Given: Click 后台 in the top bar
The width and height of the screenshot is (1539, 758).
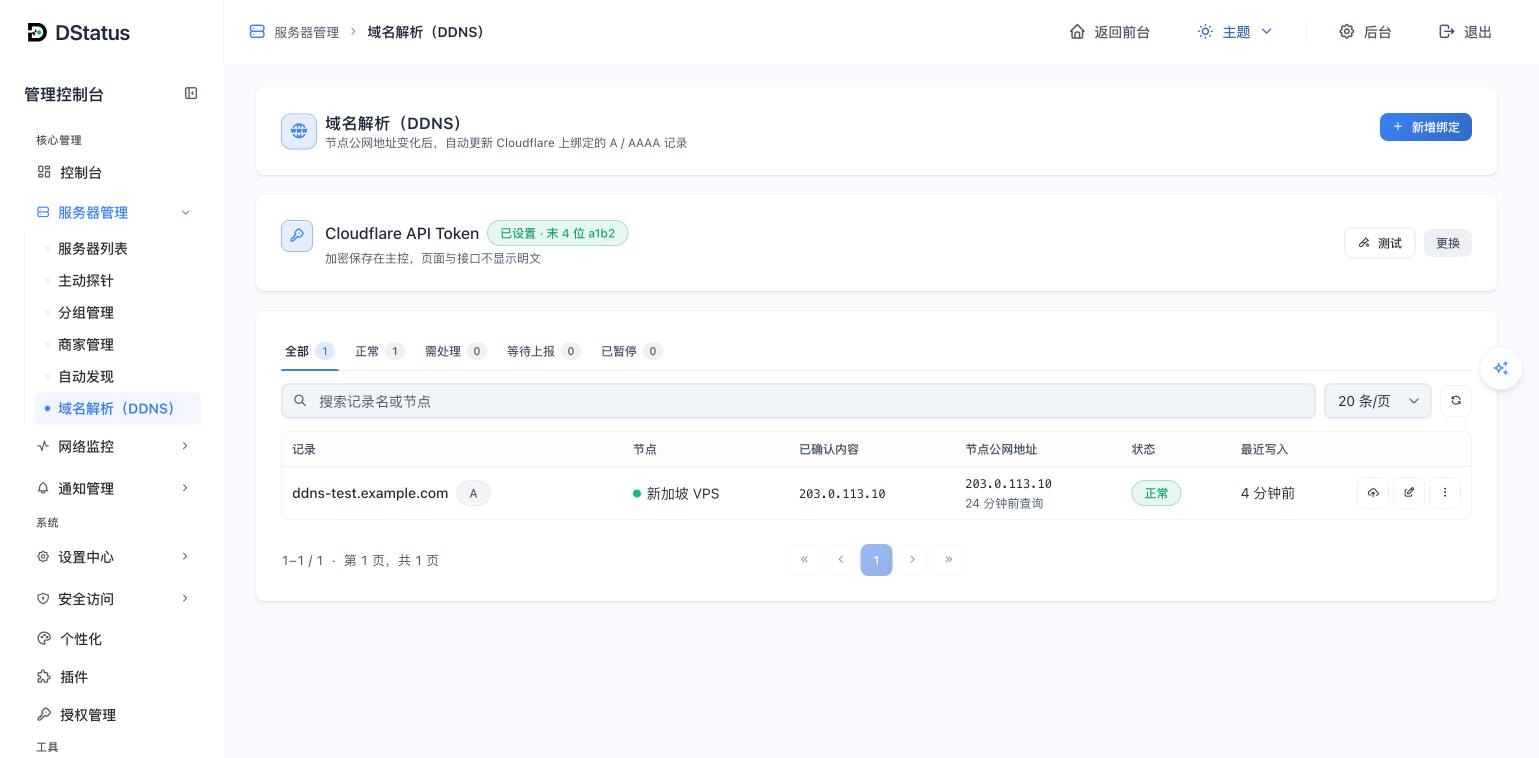Looking at the screenshot, I should click(1366, 32).
